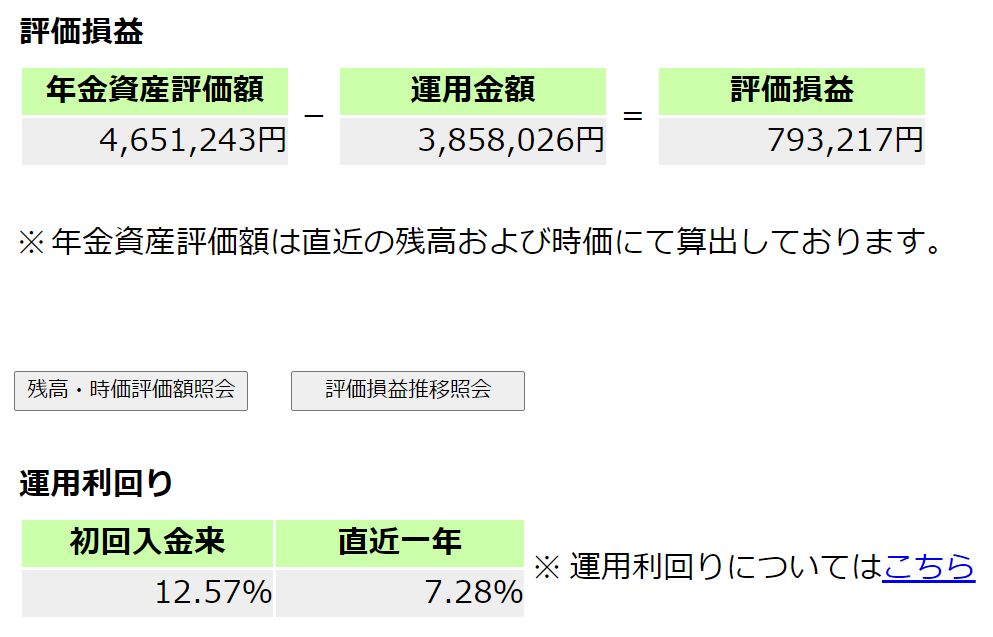The image size is (993, 637).
Task: Select the 年金資産評価額 table header cell
Action: [x=155, y=91]
